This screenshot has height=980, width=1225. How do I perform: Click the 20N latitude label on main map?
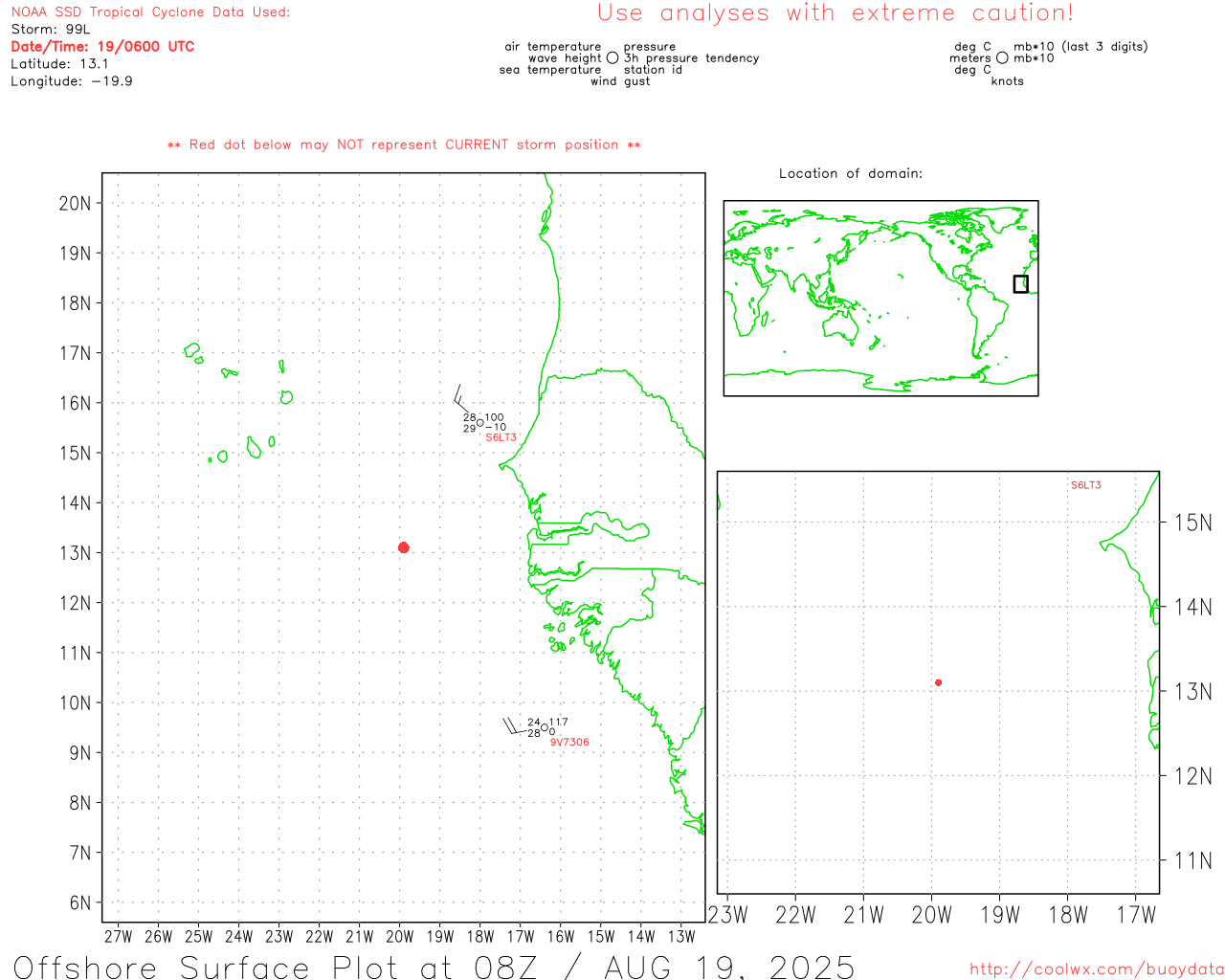tap(75, 203)
